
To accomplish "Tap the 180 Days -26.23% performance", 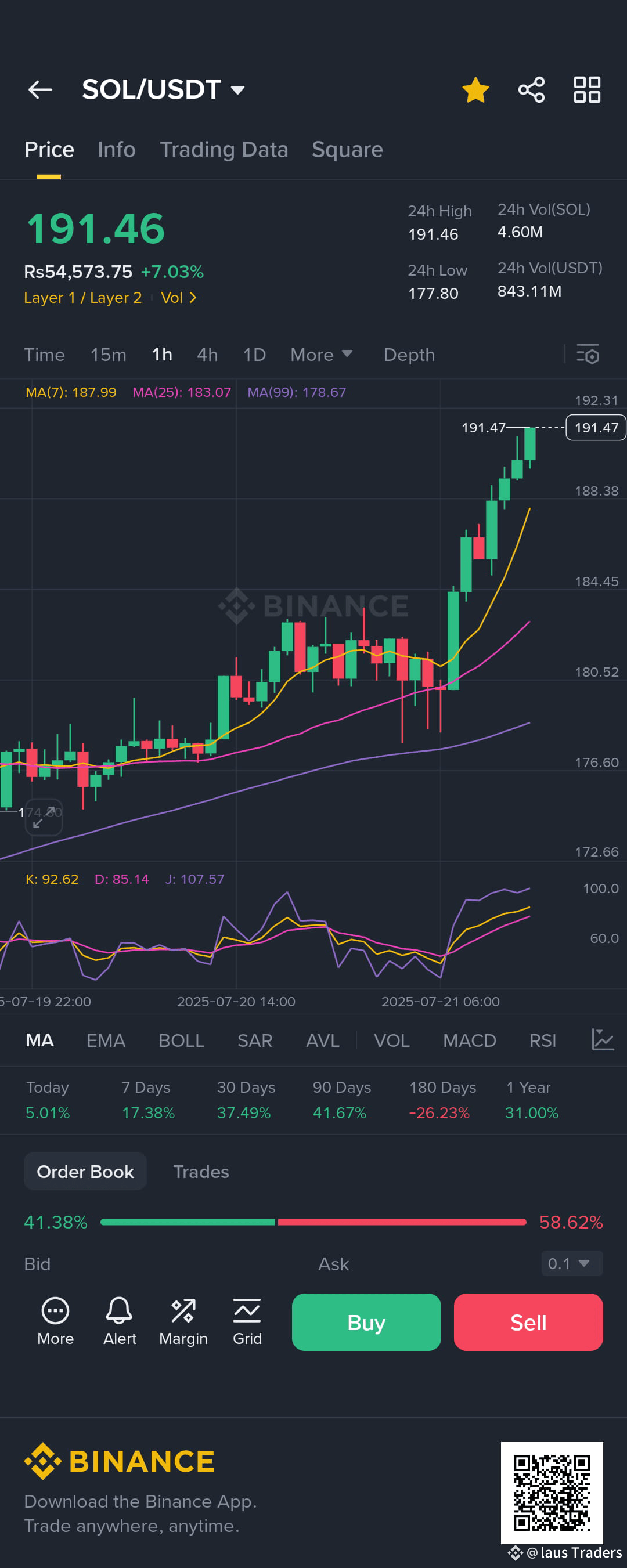I will (x=442, y=1100).
